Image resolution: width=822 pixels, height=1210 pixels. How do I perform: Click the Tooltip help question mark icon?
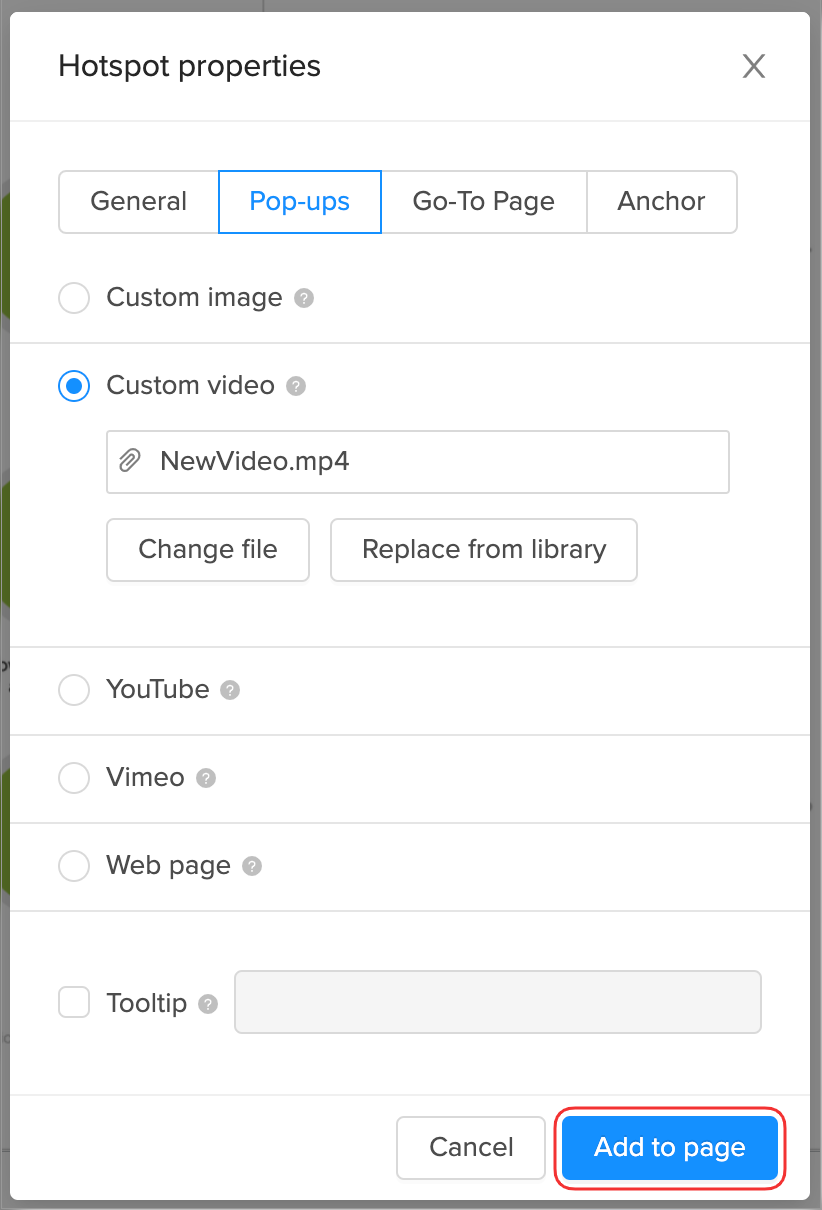[x=208, y=1003]
